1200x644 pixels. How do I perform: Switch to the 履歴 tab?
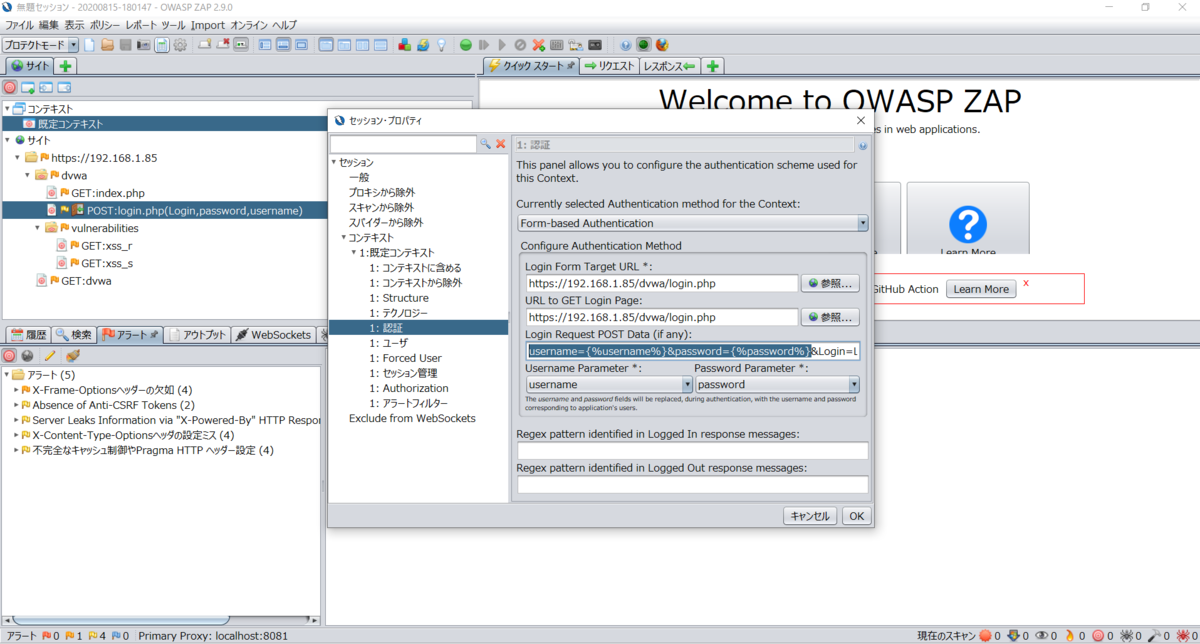click(x=27, y=334)
